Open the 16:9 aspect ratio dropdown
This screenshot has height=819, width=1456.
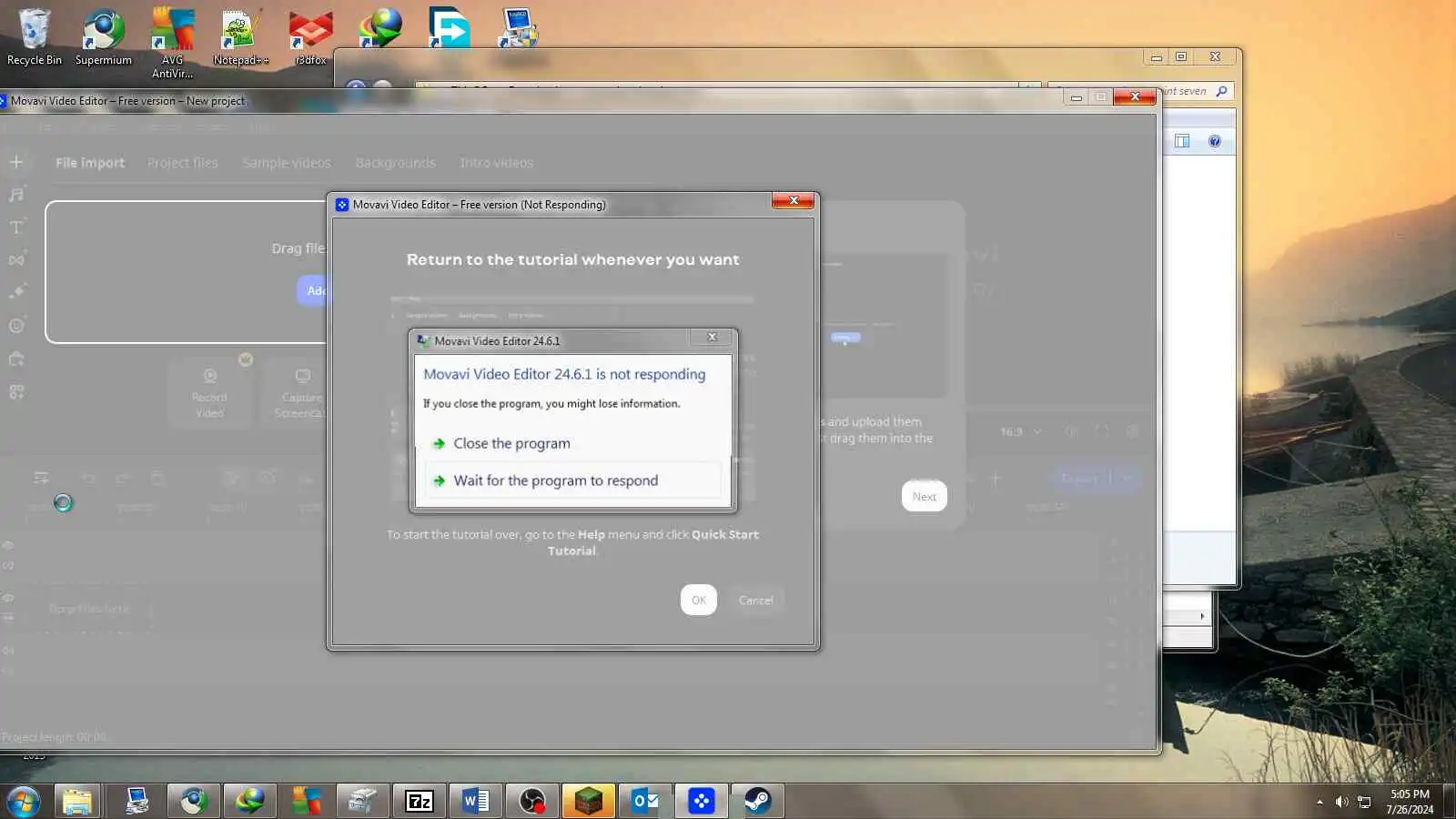pyautogui.click(x=1021, y=431)
